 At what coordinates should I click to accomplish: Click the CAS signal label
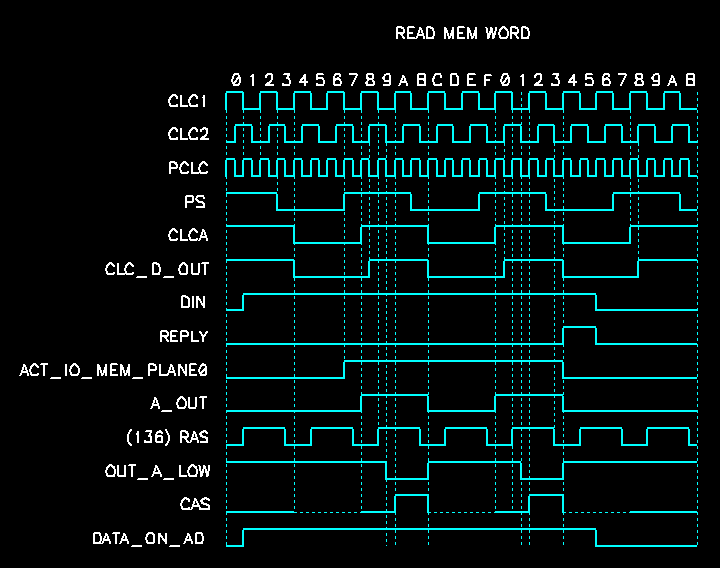[x=193, y=504]
